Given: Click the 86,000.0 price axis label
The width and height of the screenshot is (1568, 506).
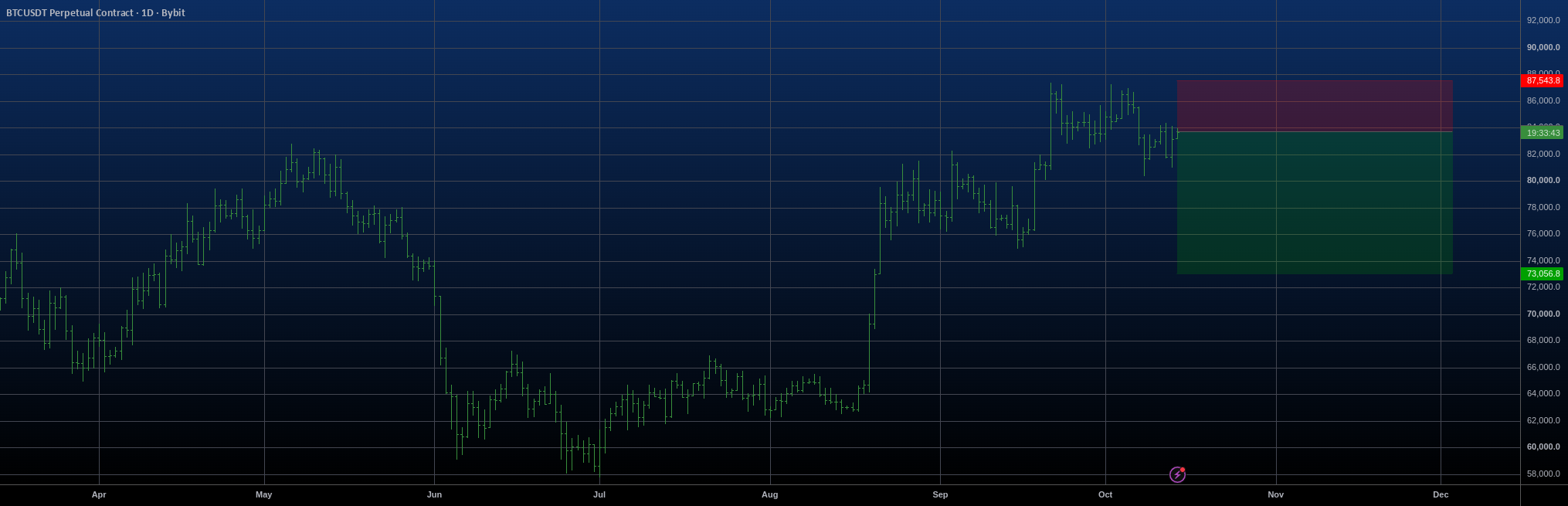Looking at the screenshot, I should [1543, 100].
